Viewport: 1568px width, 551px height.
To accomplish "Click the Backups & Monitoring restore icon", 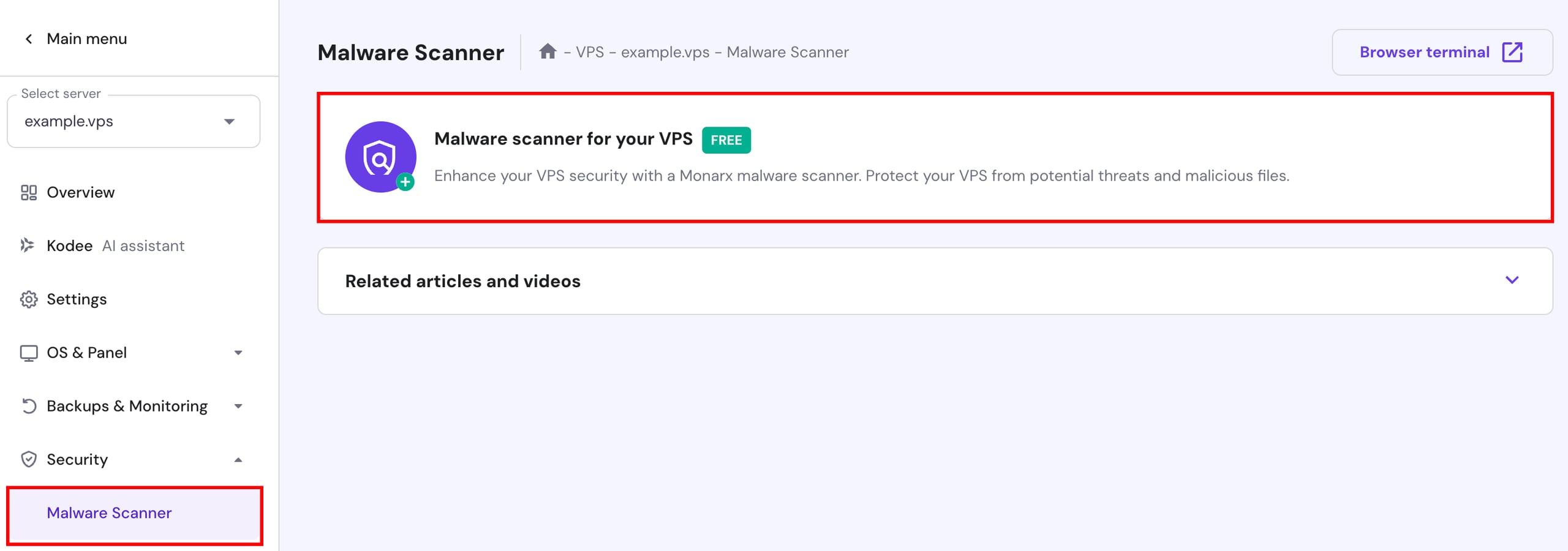I will pyautogui.click(x=29, y=406).
